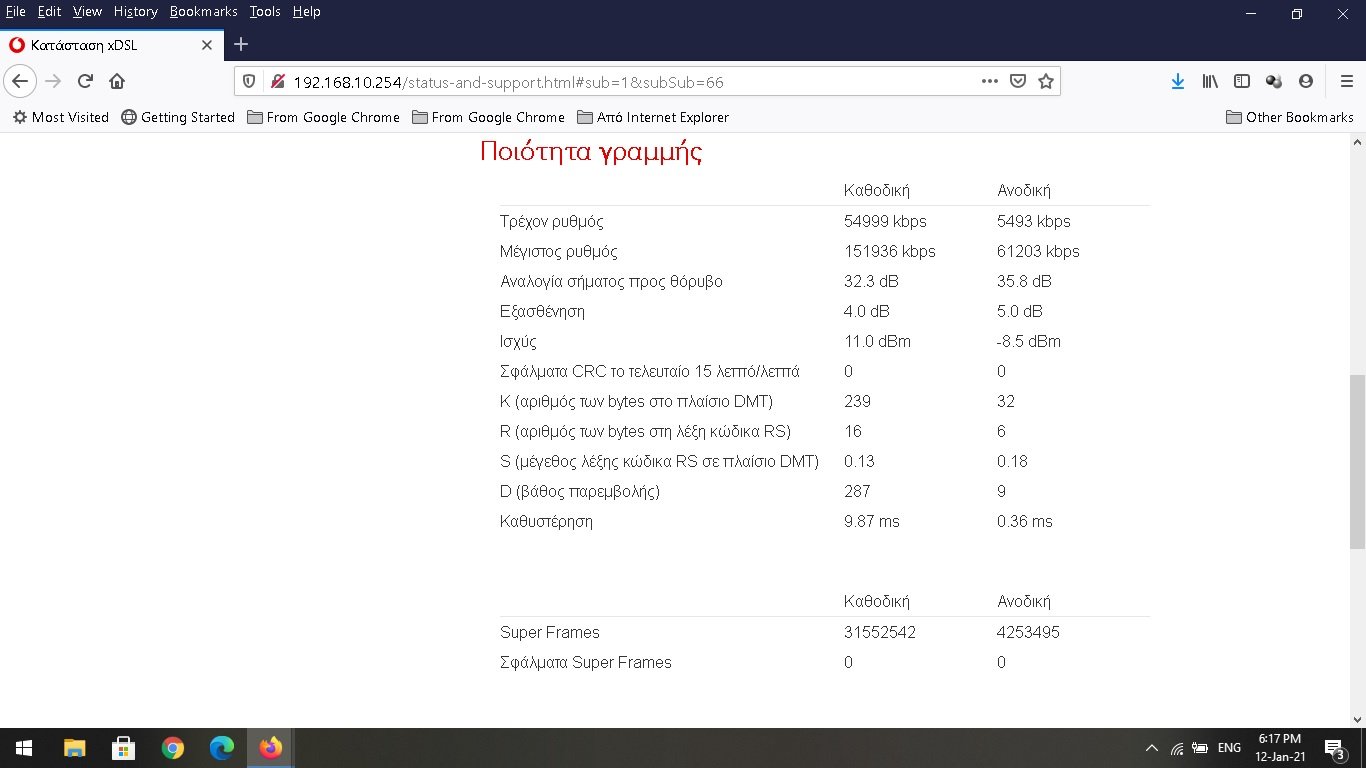Open the Library icon
Image resolution: width=1366 pixels, height=768 pixels.
tap(1210, 81)
